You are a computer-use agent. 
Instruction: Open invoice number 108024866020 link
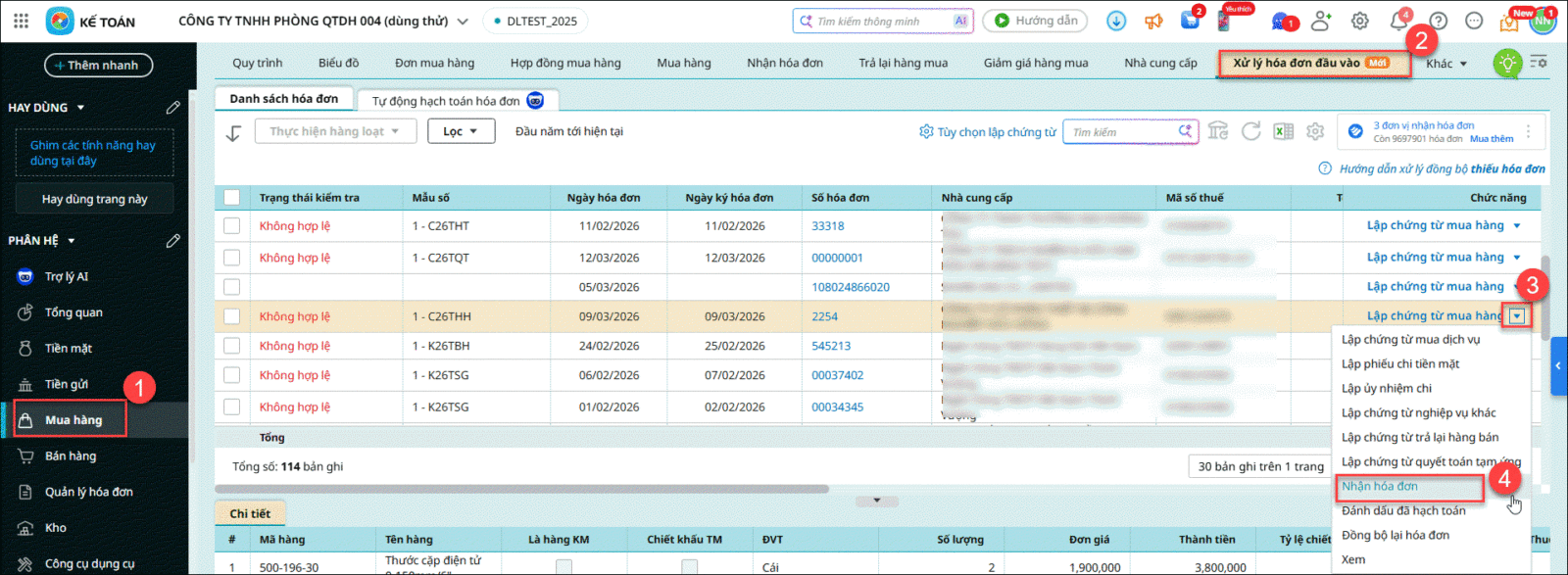click(850, 287)
